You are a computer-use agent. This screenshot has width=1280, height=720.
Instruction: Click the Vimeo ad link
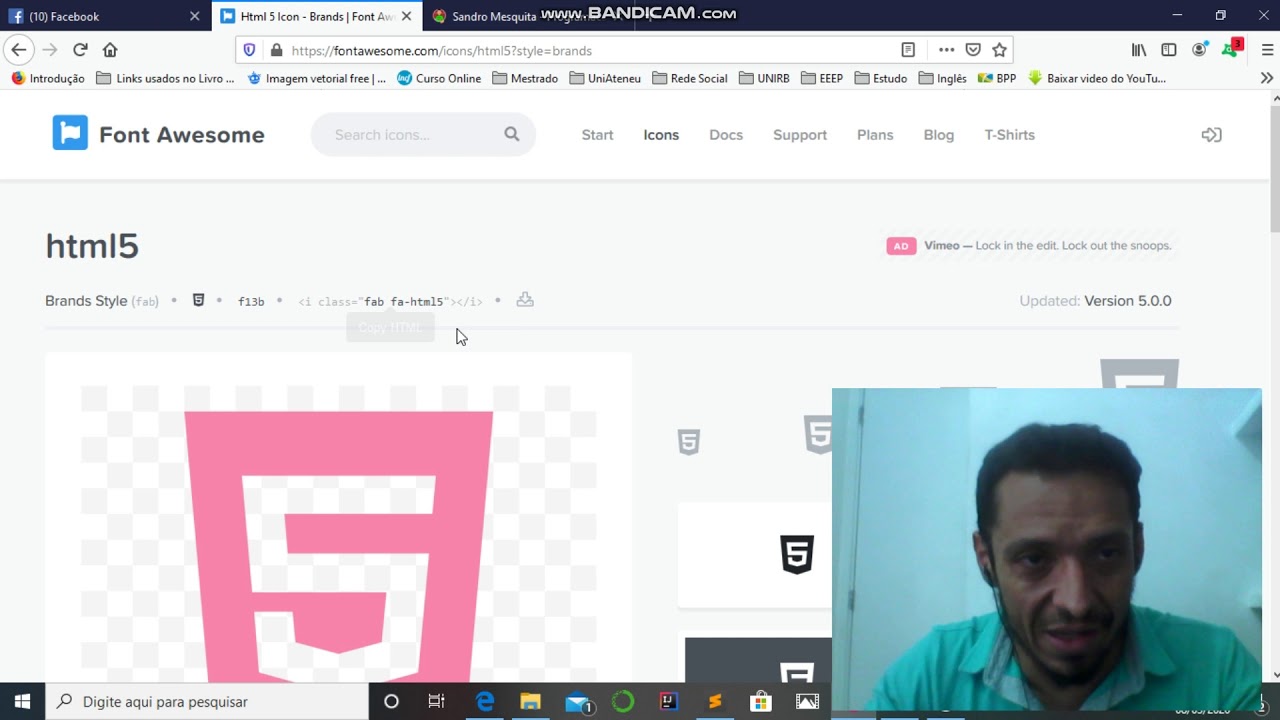click(x=1047, y=245)
